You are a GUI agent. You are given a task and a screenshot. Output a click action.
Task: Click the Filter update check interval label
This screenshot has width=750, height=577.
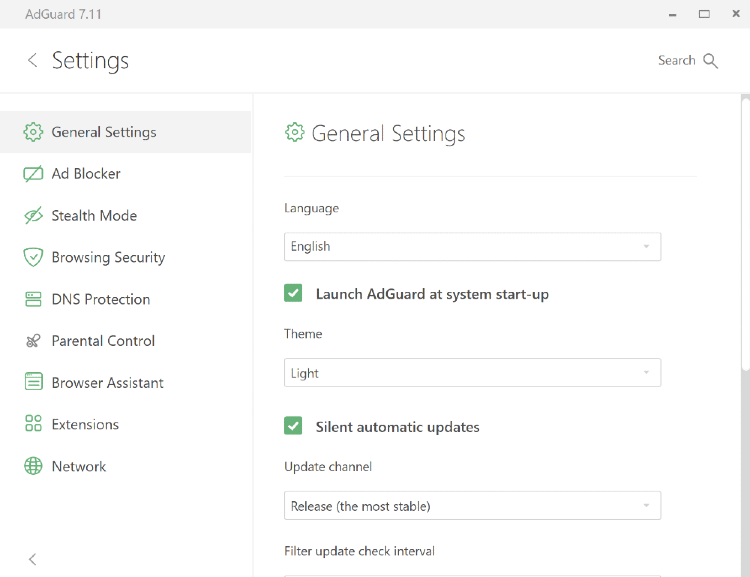359,551
